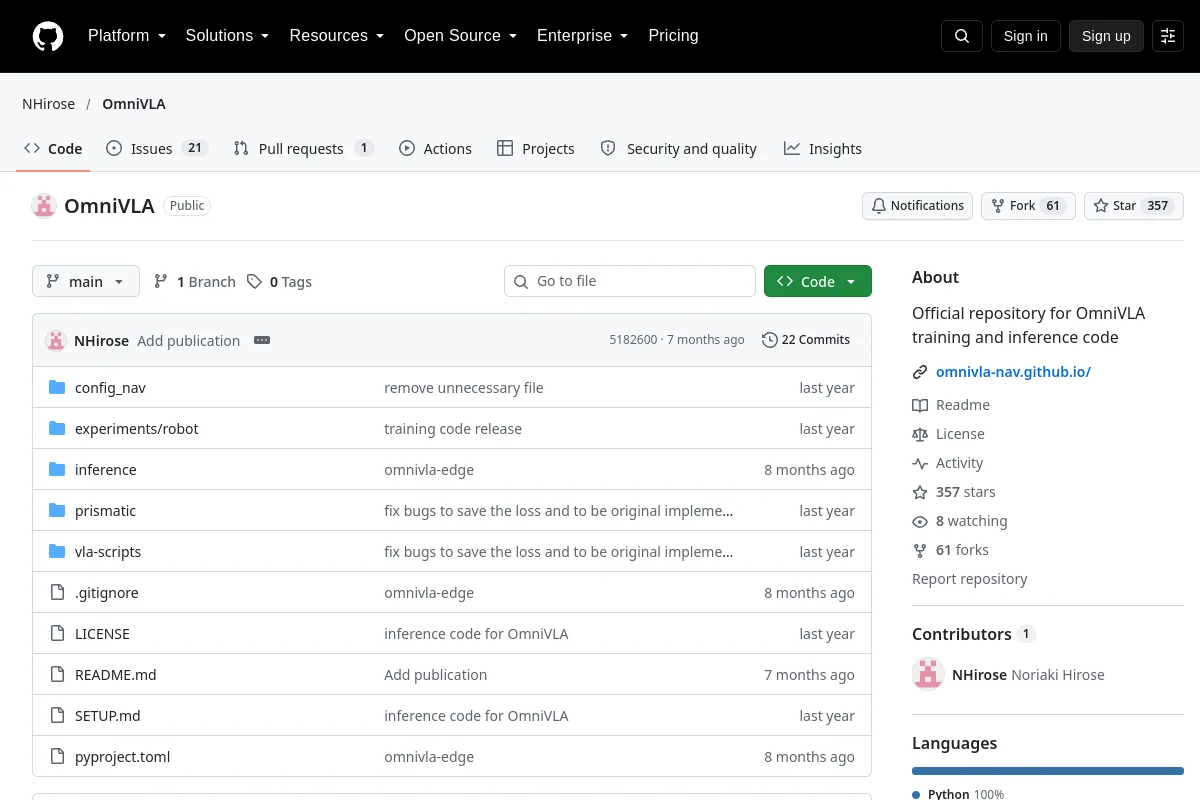Click the contributor avatar of Noriaki Hirose
1200x800 pixels.
click(928, 675)
